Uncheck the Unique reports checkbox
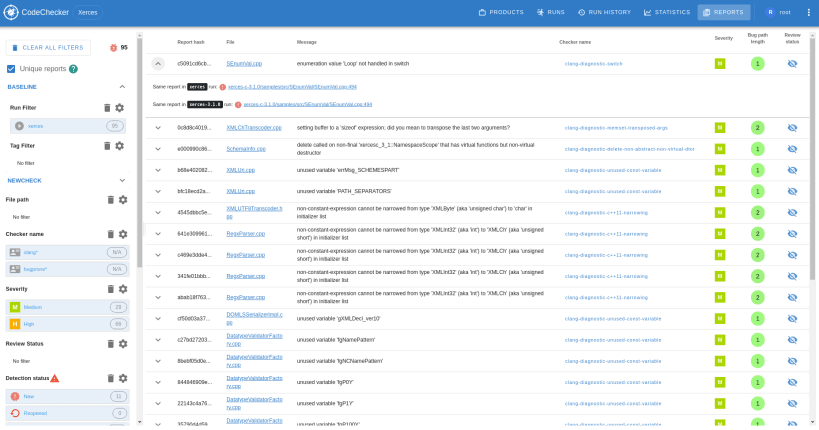The width and height of the screenshot is (819, 430). click(11, 69)
